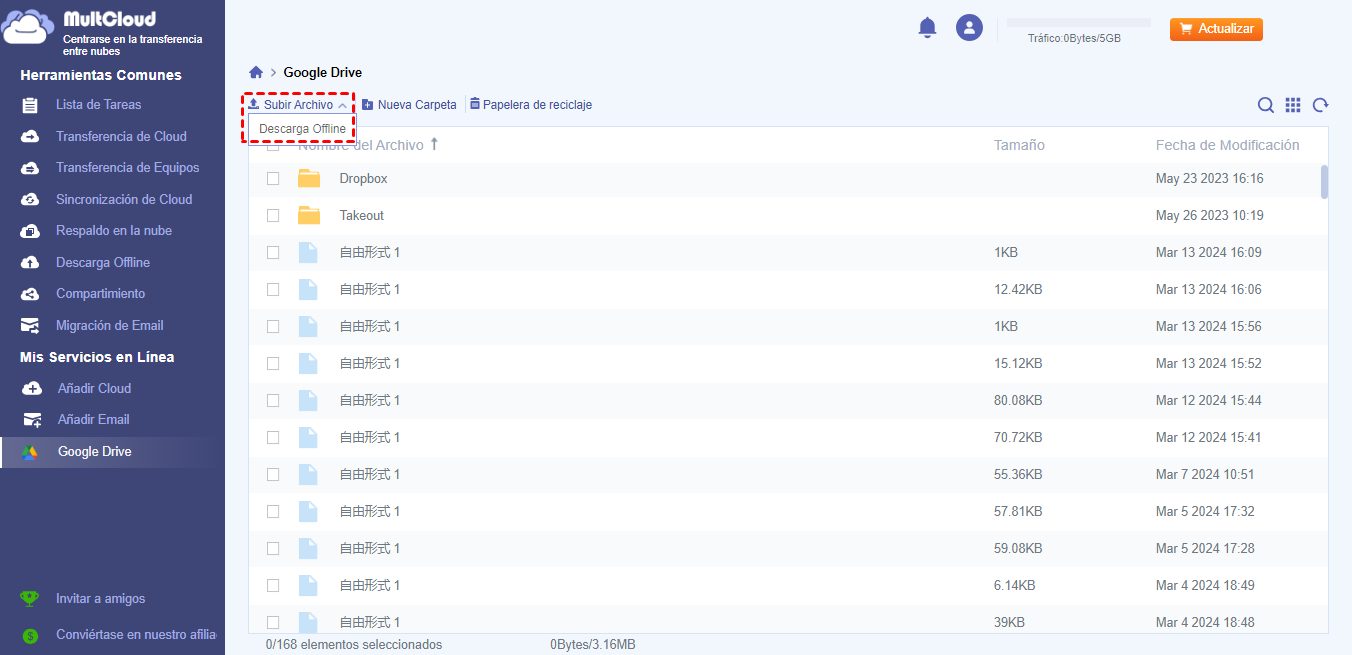Open notifications bell icon
This screenshot has height=655, width=1352.
click(928, 28)
